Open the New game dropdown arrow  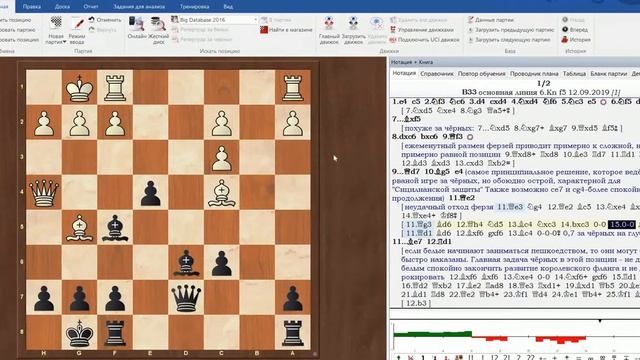[x=64, y=42]
